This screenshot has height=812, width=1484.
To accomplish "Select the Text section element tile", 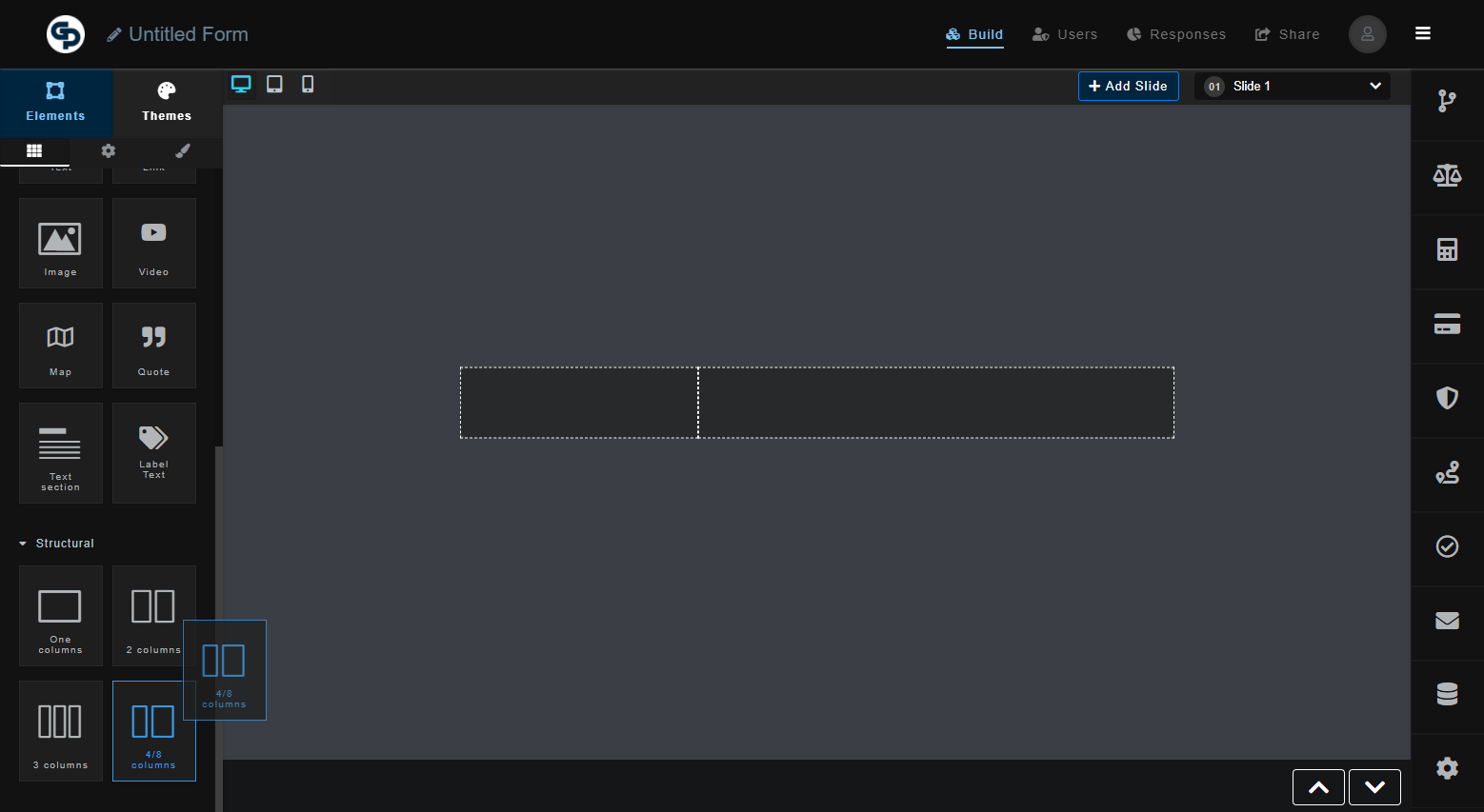I will point(61,453).
